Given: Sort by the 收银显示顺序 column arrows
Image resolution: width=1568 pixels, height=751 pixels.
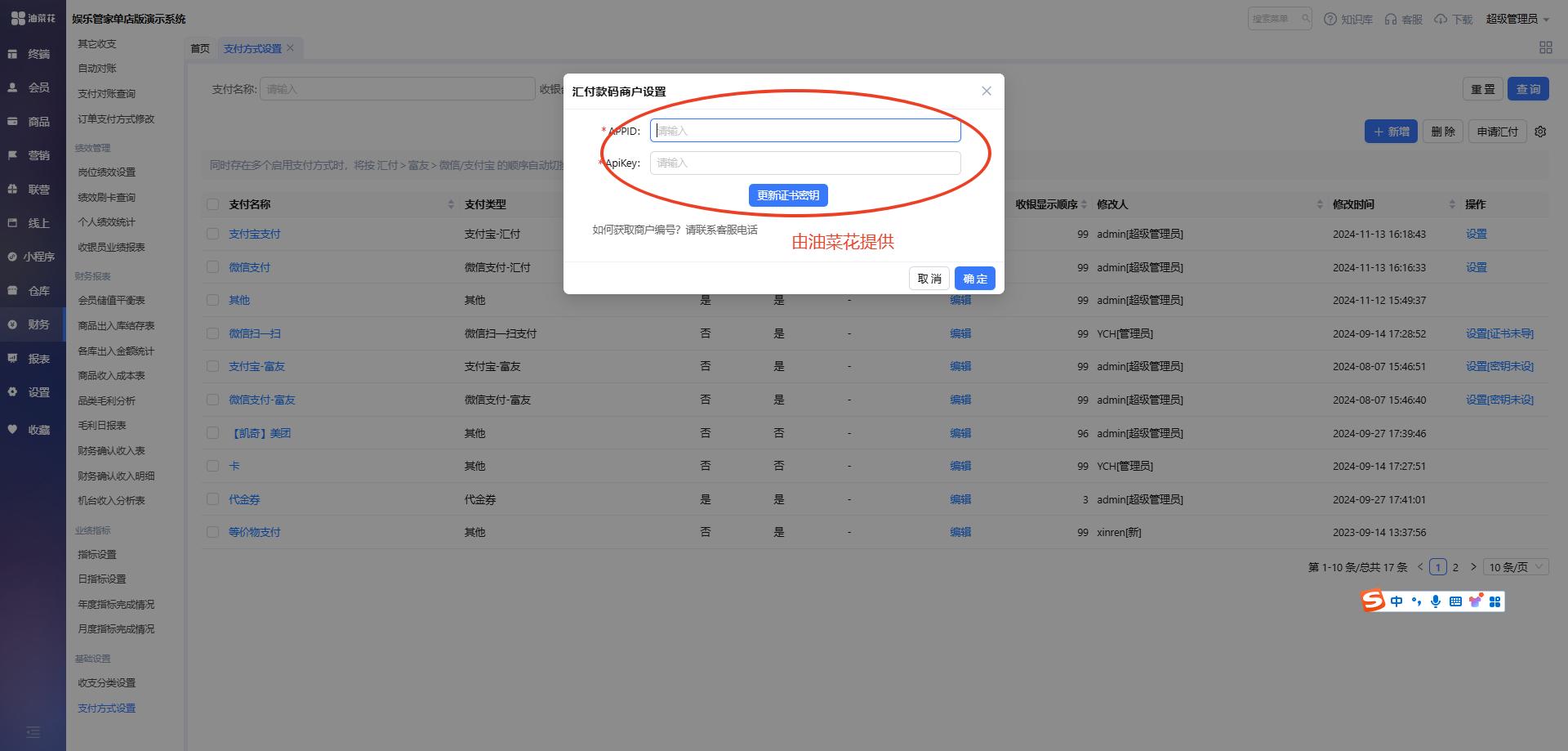Looking at the screenshot, I should [x=1084, y=204].
